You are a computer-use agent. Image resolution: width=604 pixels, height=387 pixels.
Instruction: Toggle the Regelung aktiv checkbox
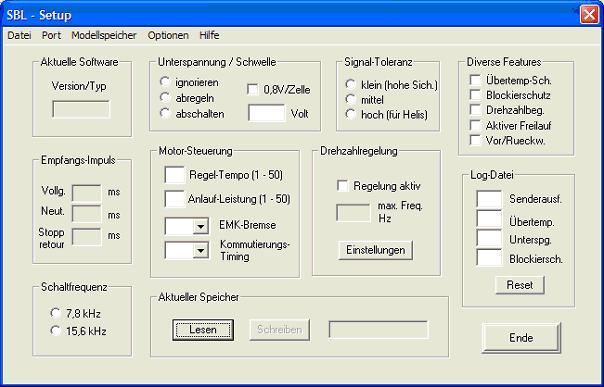pyautogui.click(x=342, y=186)
